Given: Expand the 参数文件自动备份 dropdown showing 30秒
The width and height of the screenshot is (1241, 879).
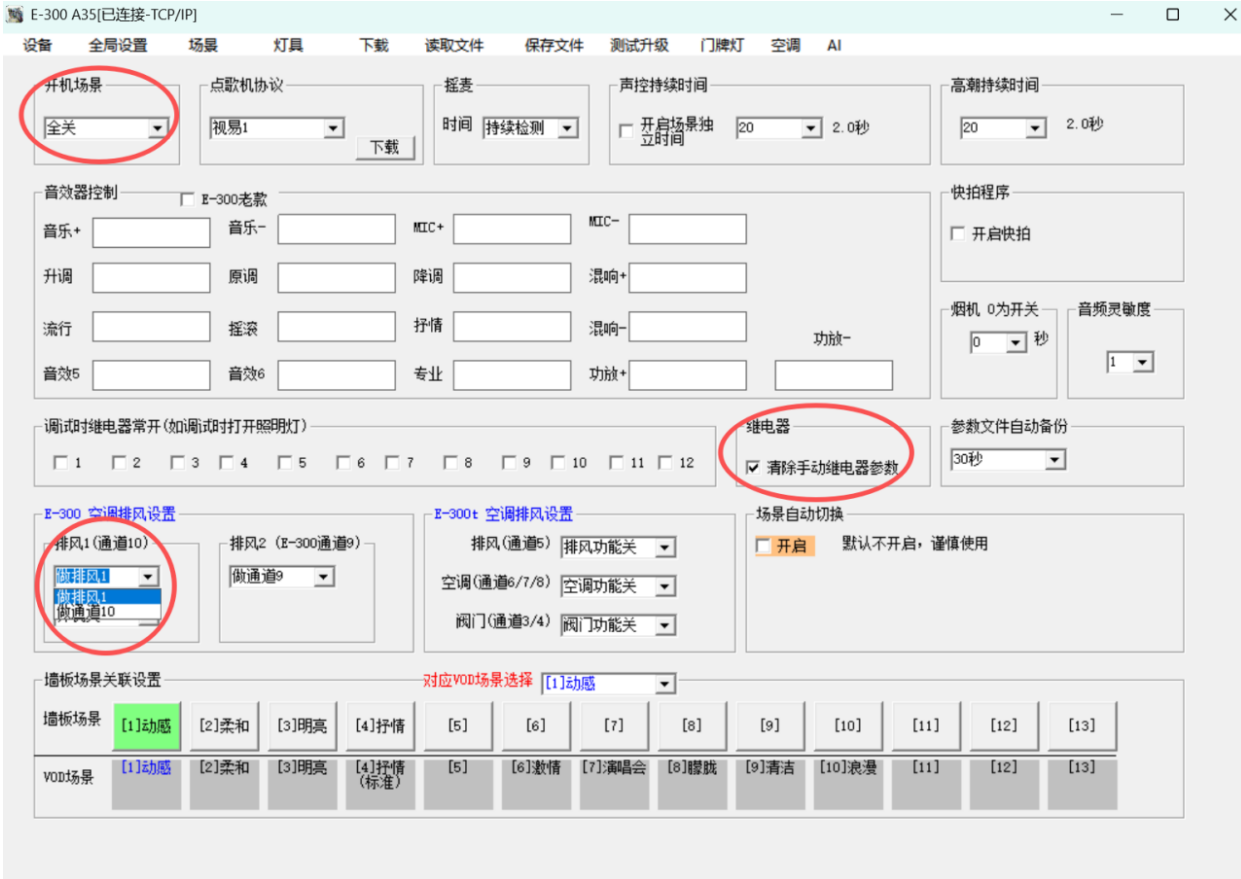Looking at the screenshot, I should point(1055,460).
